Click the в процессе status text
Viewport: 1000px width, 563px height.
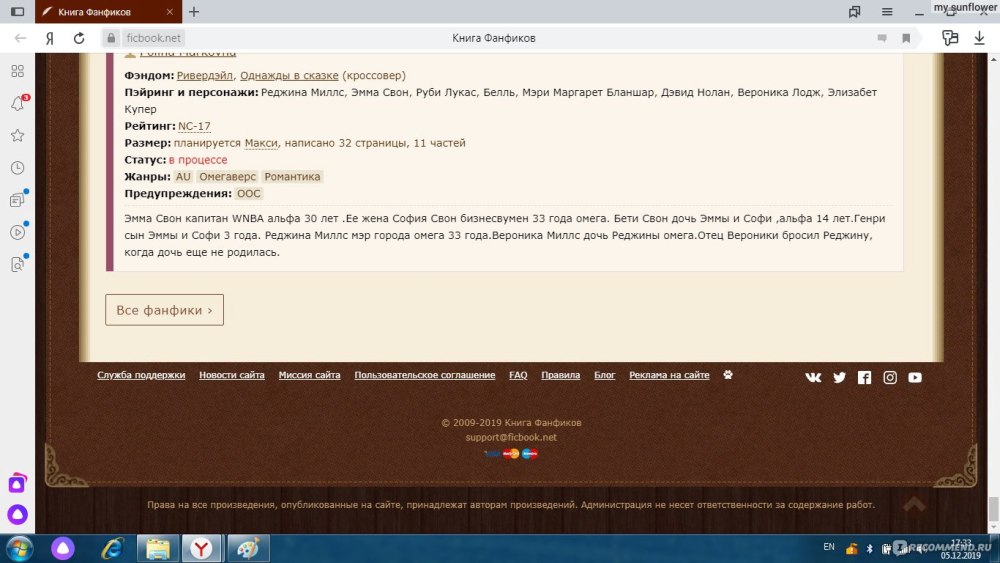tap(198, 160)
